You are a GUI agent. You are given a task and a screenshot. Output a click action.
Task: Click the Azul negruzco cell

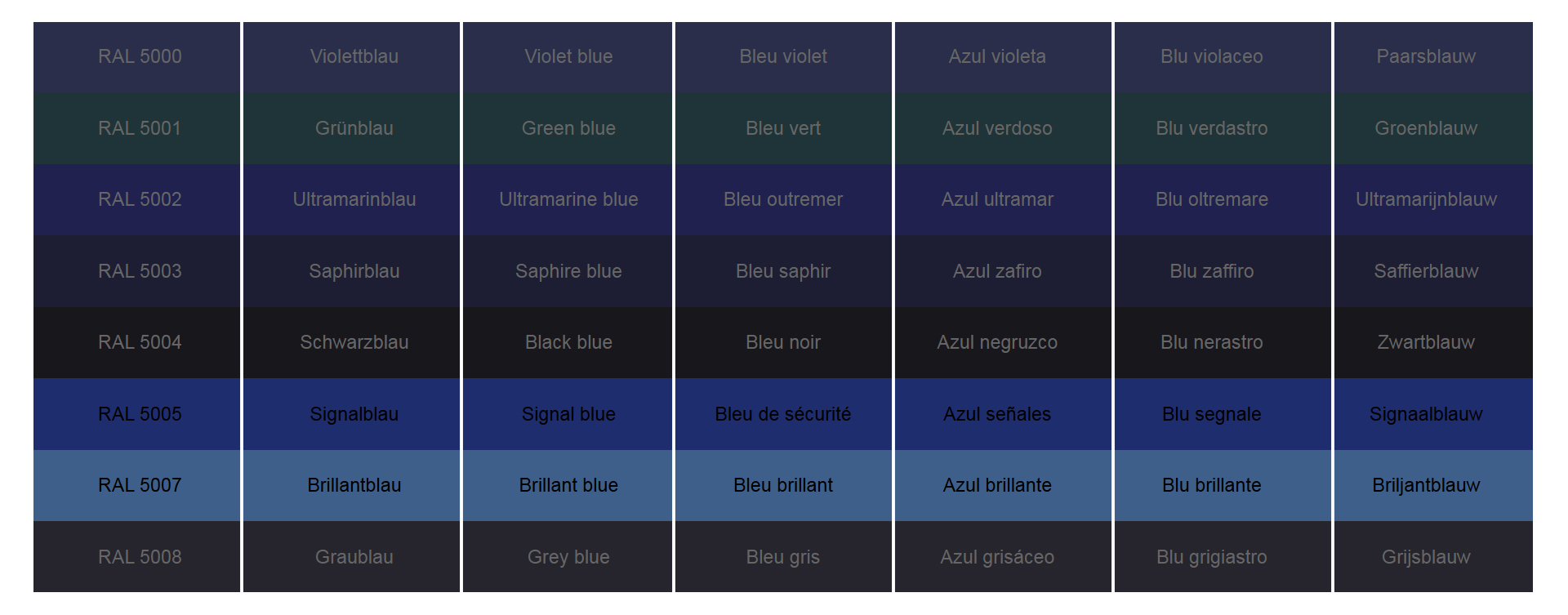pos(996,343)
